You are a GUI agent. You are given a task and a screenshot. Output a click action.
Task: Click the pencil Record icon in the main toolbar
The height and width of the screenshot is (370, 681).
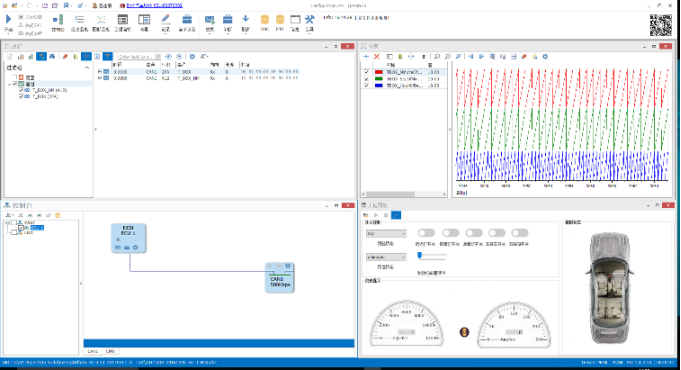[165, 20]
